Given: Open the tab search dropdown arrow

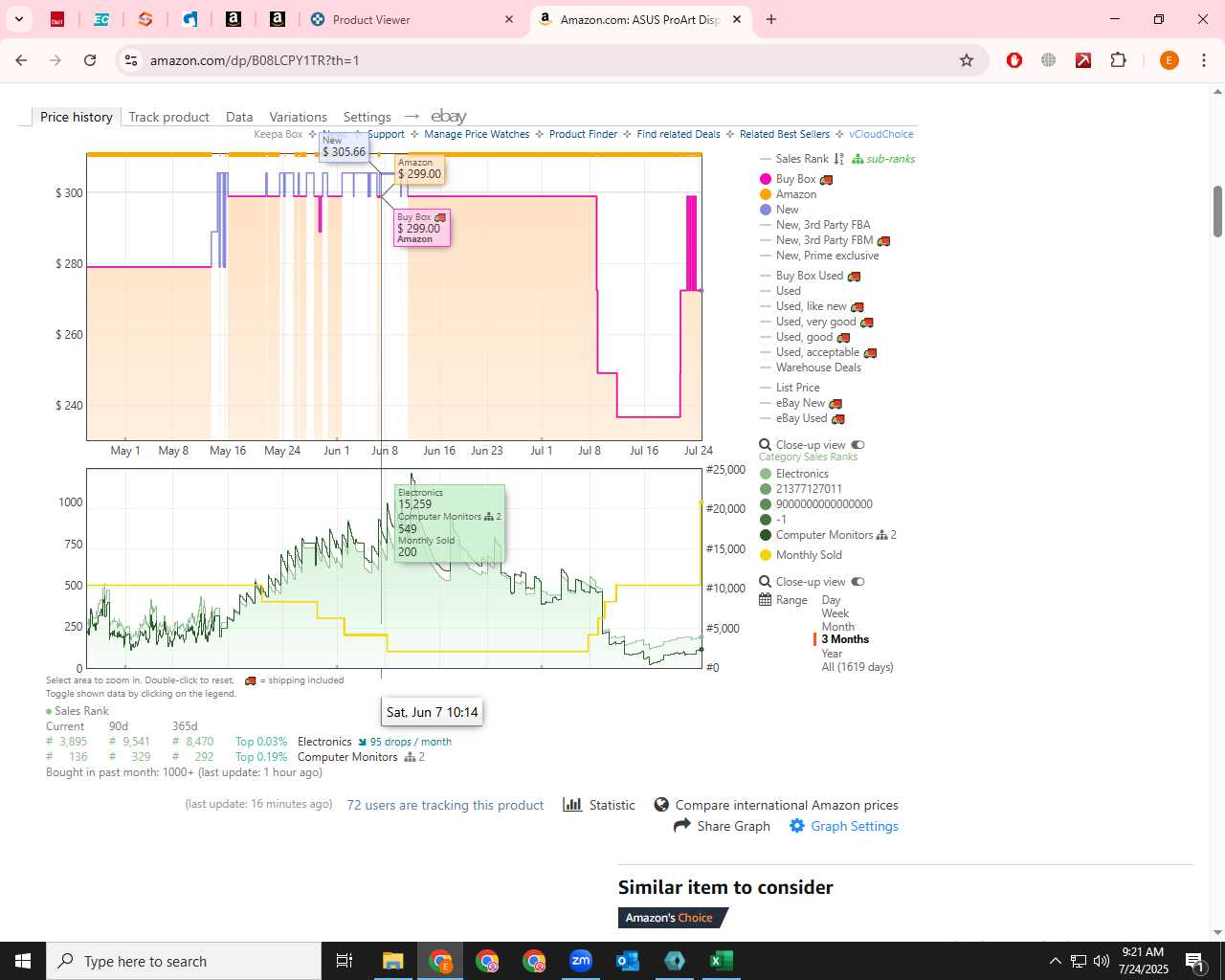Looking at the screenshot, I should click(19, 19).
